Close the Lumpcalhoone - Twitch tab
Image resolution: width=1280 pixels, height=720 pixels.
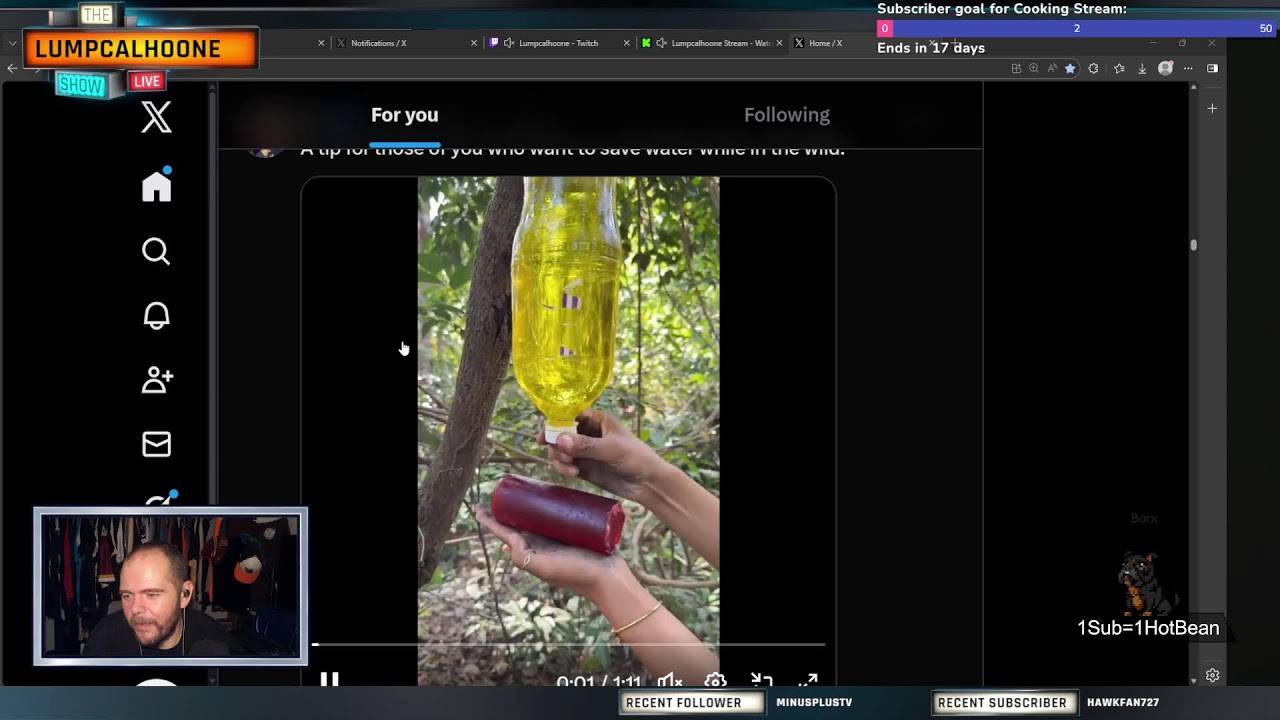(627, 43)
